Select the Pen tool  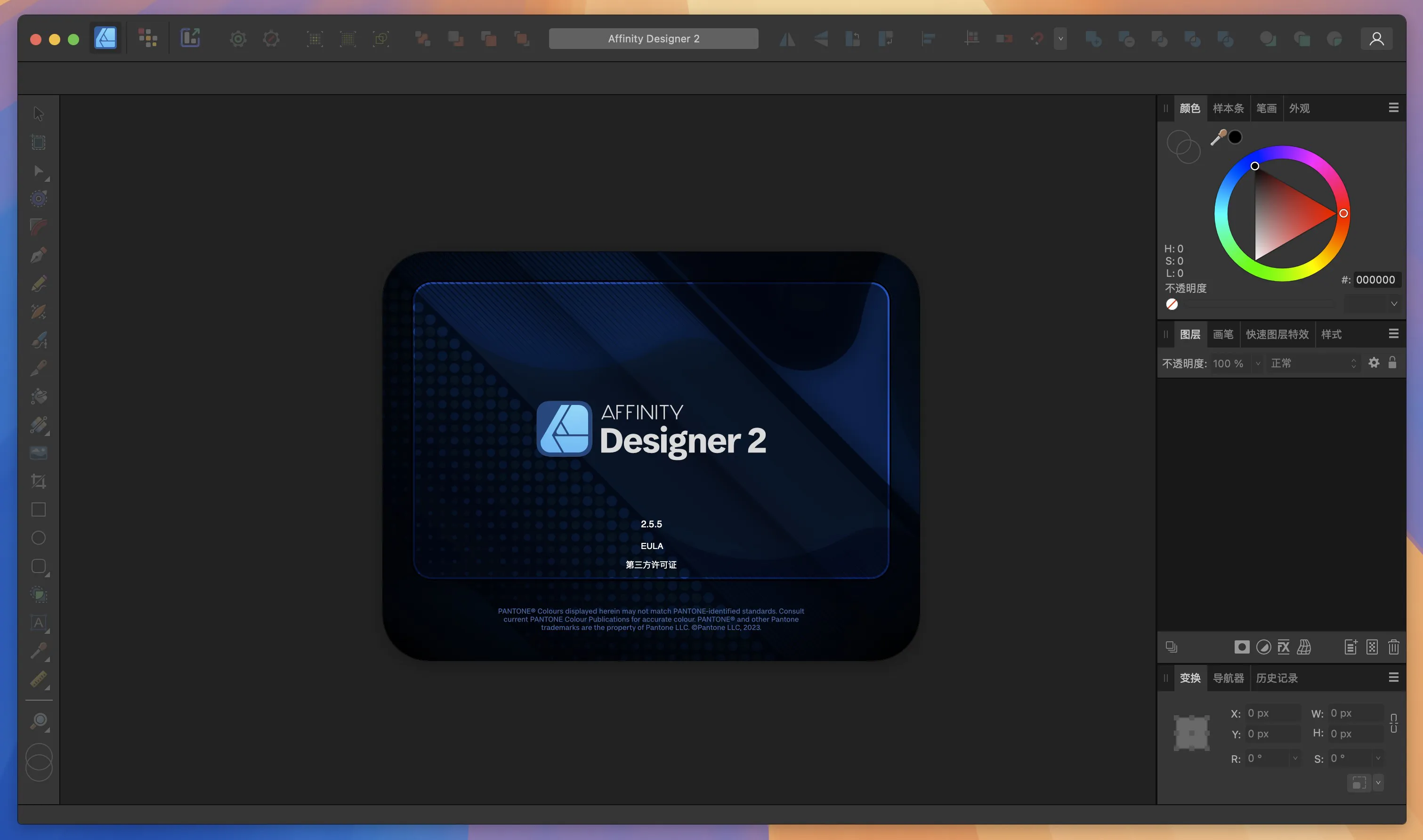[39, 255]
